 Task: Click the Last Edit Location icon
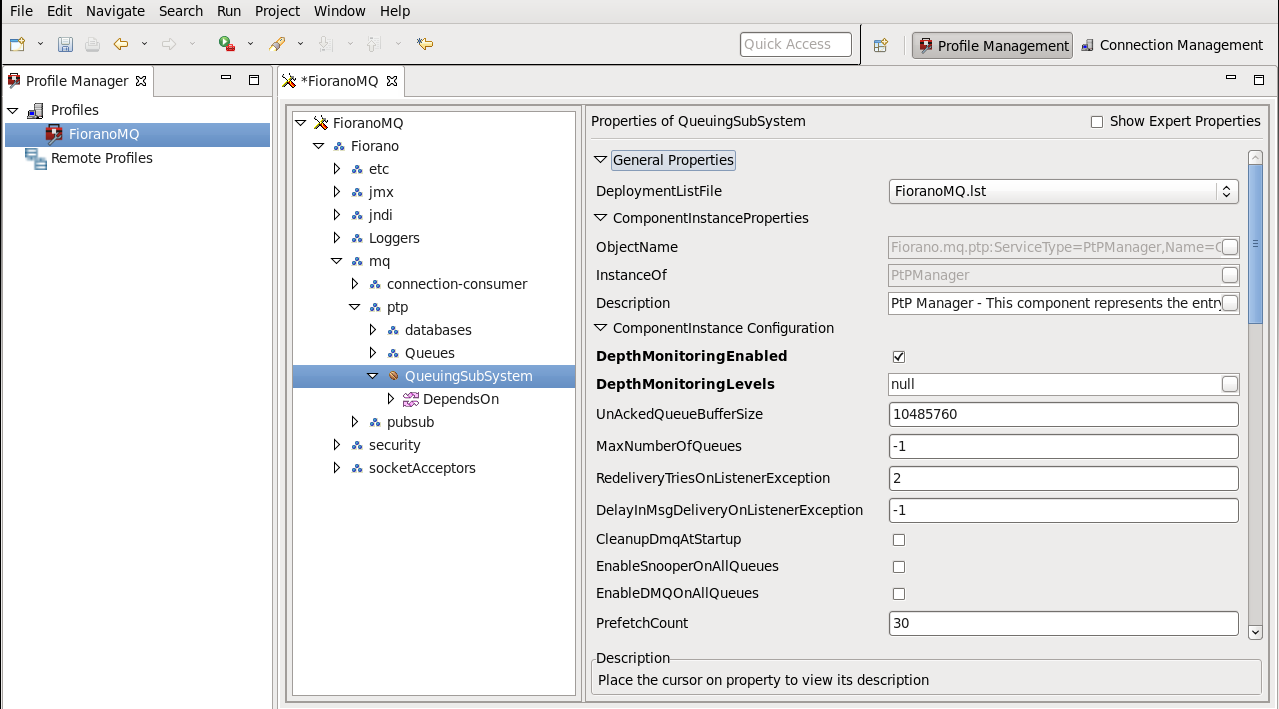click(x=425, y=44)
